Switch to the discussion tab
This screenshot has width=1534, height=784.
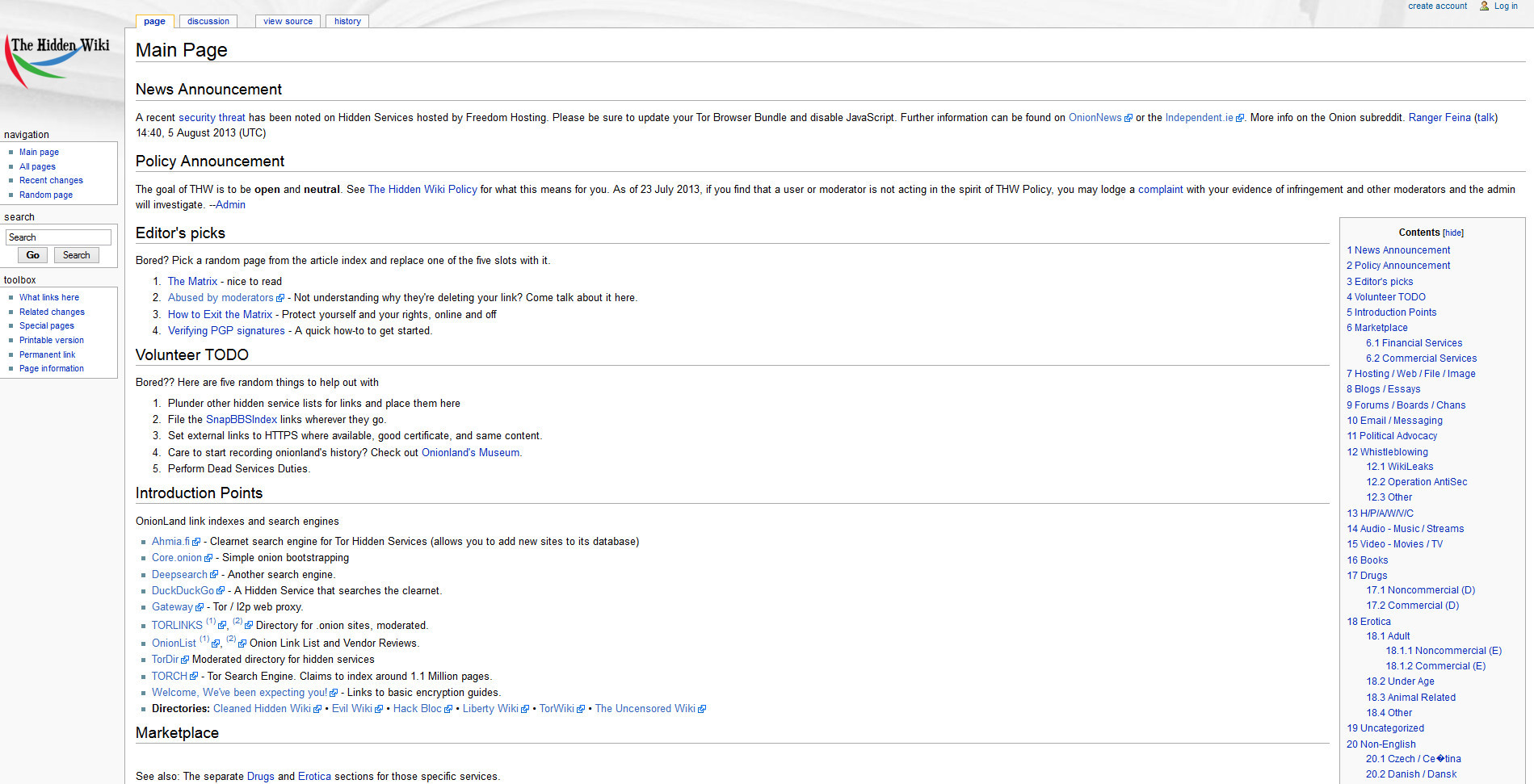(x=208, y=21)
